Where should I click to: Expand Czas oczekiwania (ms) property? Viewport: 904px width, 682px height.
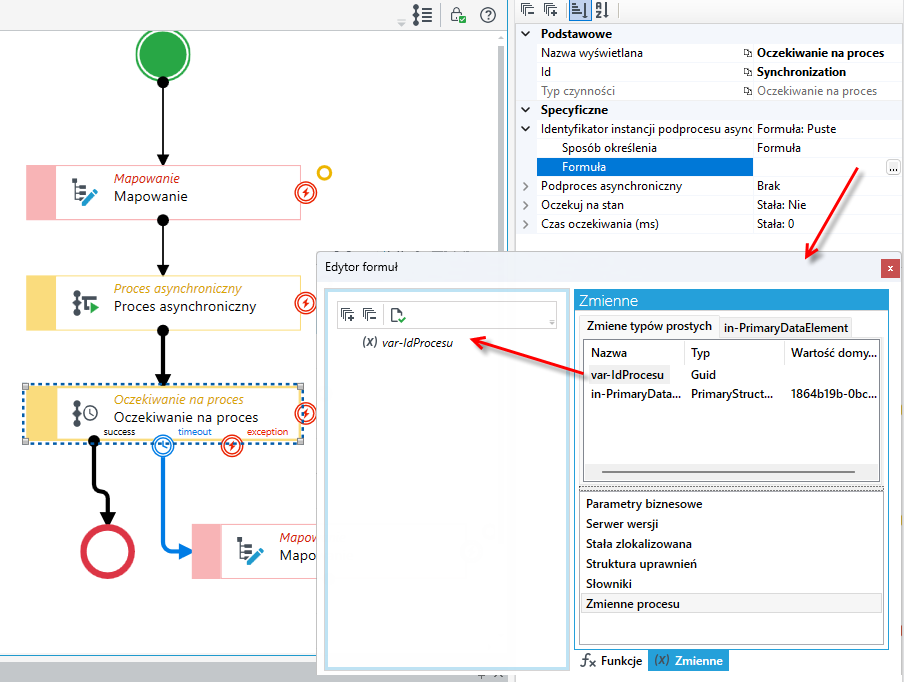(525, 224)
